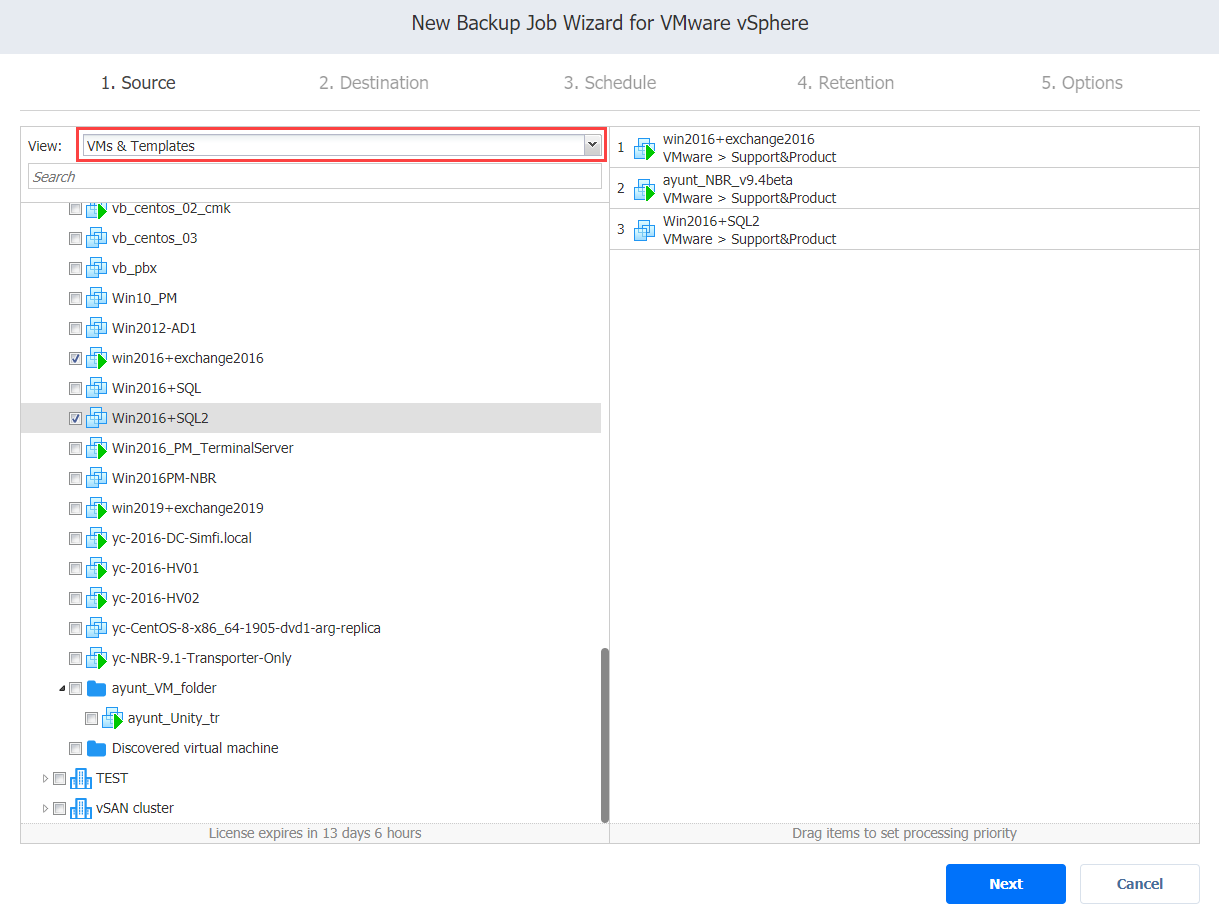Open the View dropdown showing VMs & Templates

(341, 146)
